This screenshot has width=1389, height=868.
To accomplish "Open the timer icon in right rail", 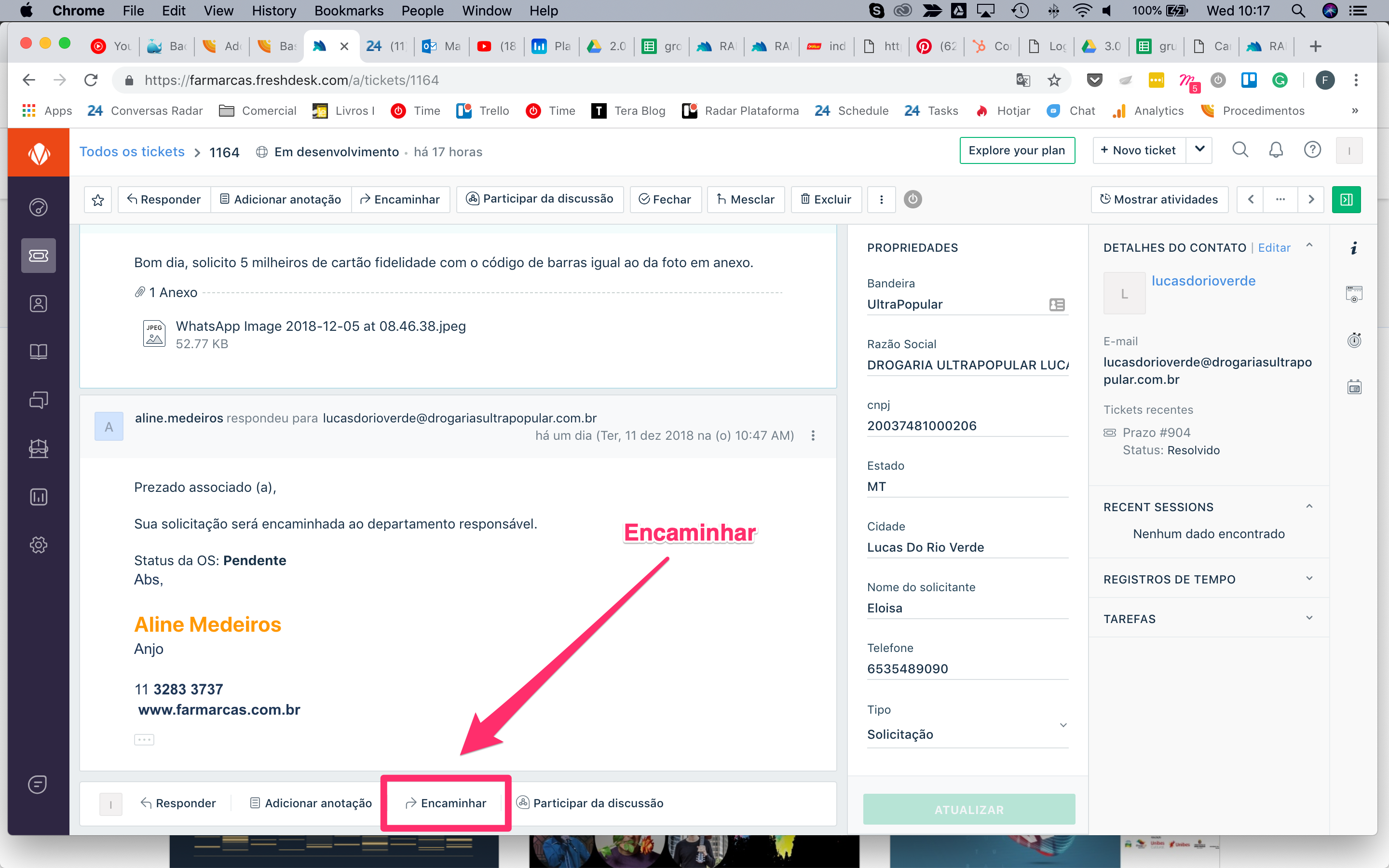I will (x=1354, y=340).
